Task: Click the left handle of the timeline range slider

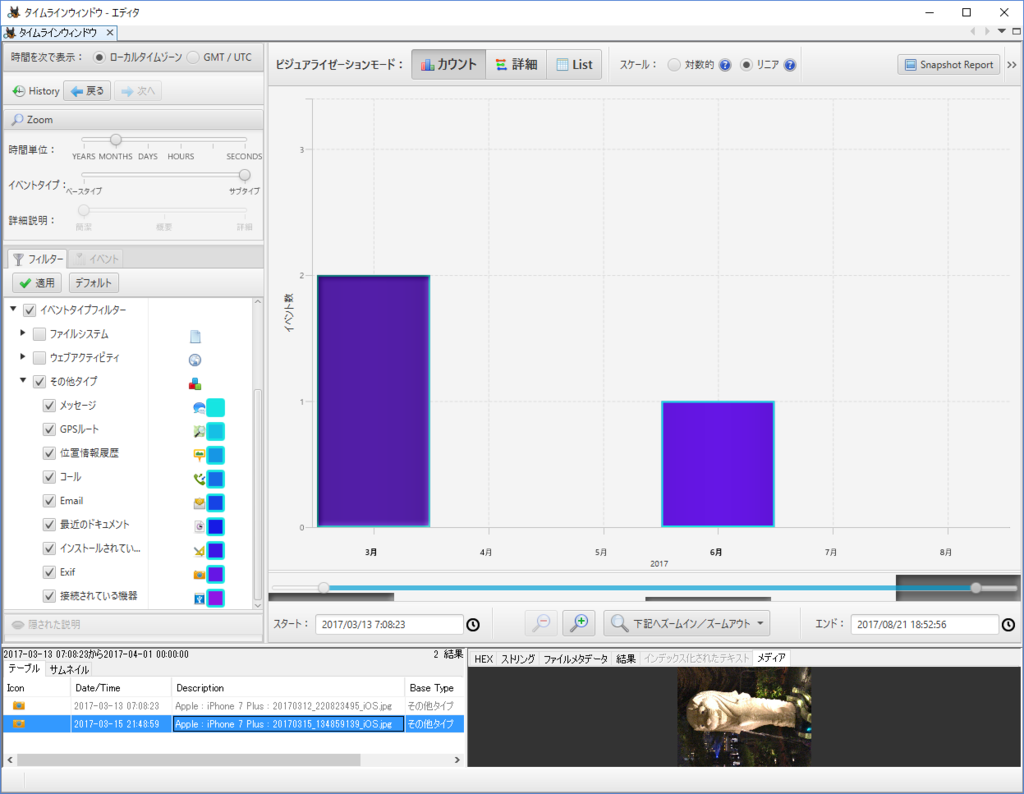Action: coord(323,588)
